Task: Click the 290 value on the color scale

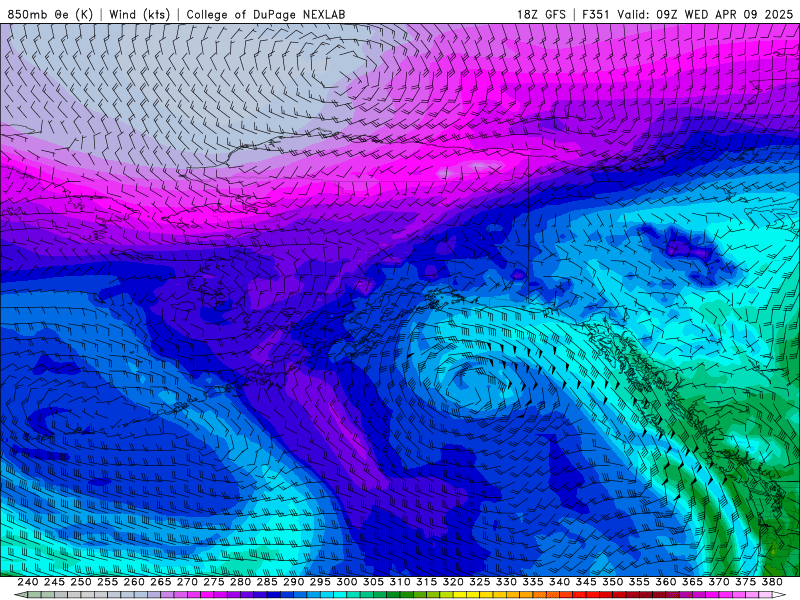Action: pyautogui.click(x=293, y=582)
